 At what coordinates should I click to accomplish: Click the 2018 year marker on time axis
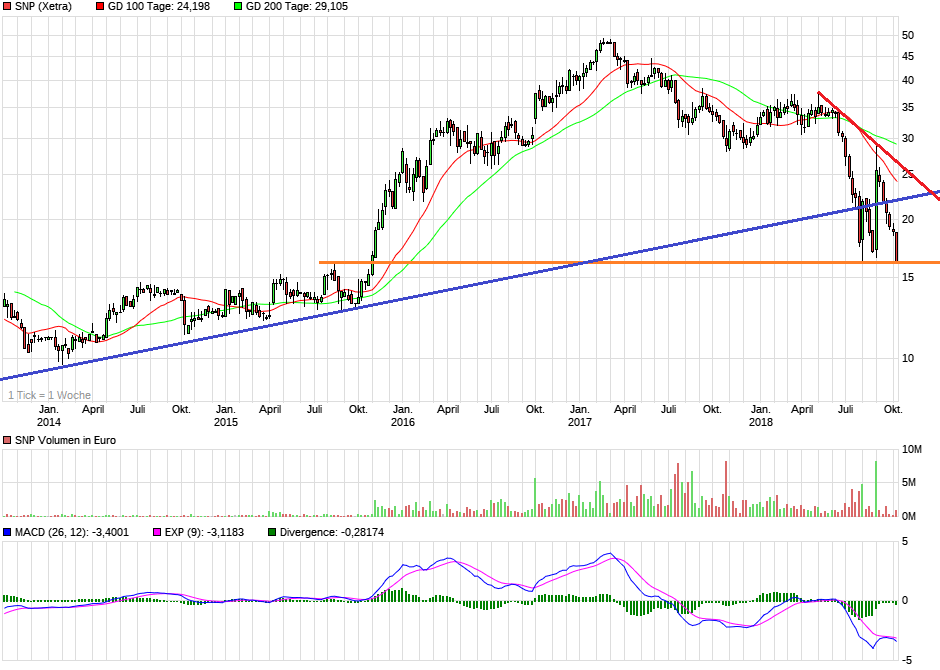(x=761, y=422)
